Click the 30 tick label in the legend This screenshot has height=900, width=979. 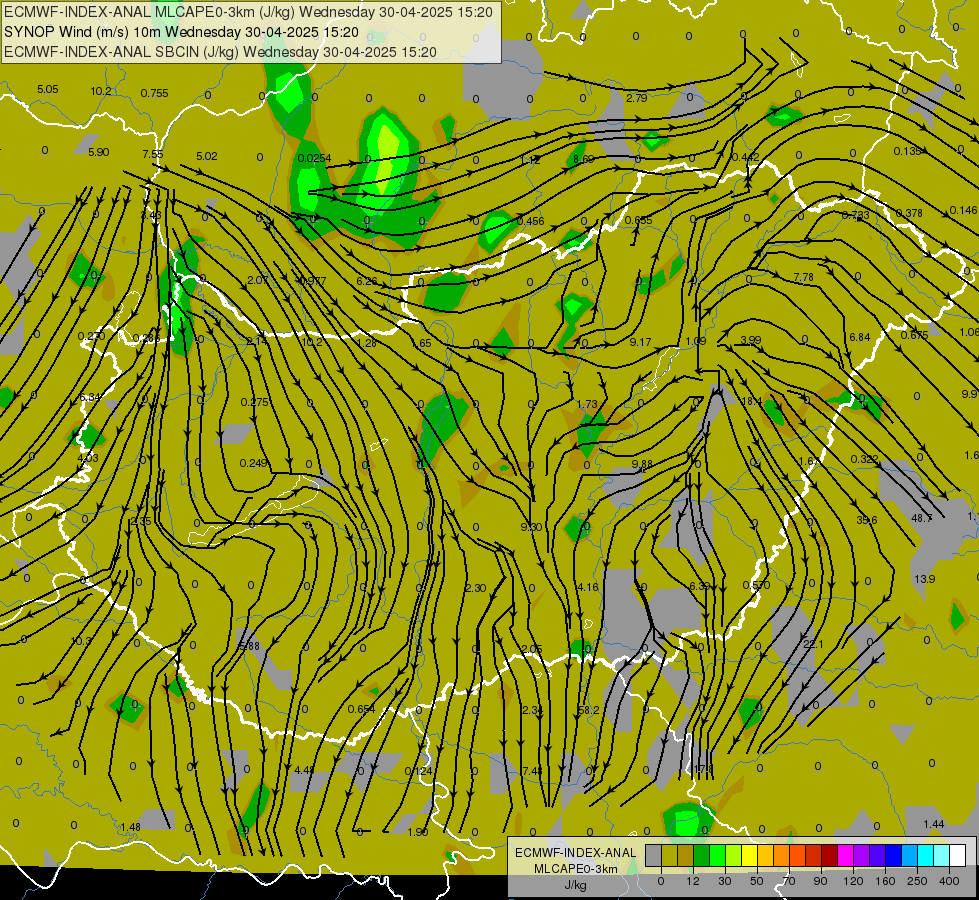coord(725,881)
